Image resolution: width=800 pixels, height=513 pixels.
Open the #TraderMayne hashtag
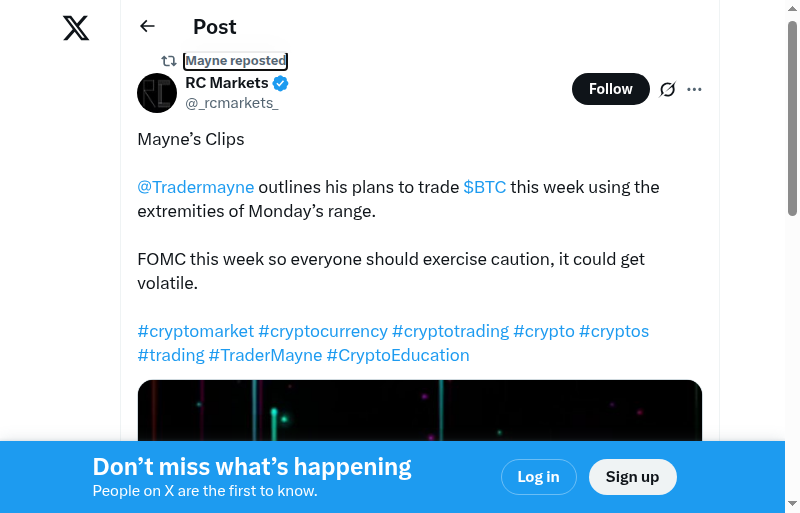click(x=265, y=355)
